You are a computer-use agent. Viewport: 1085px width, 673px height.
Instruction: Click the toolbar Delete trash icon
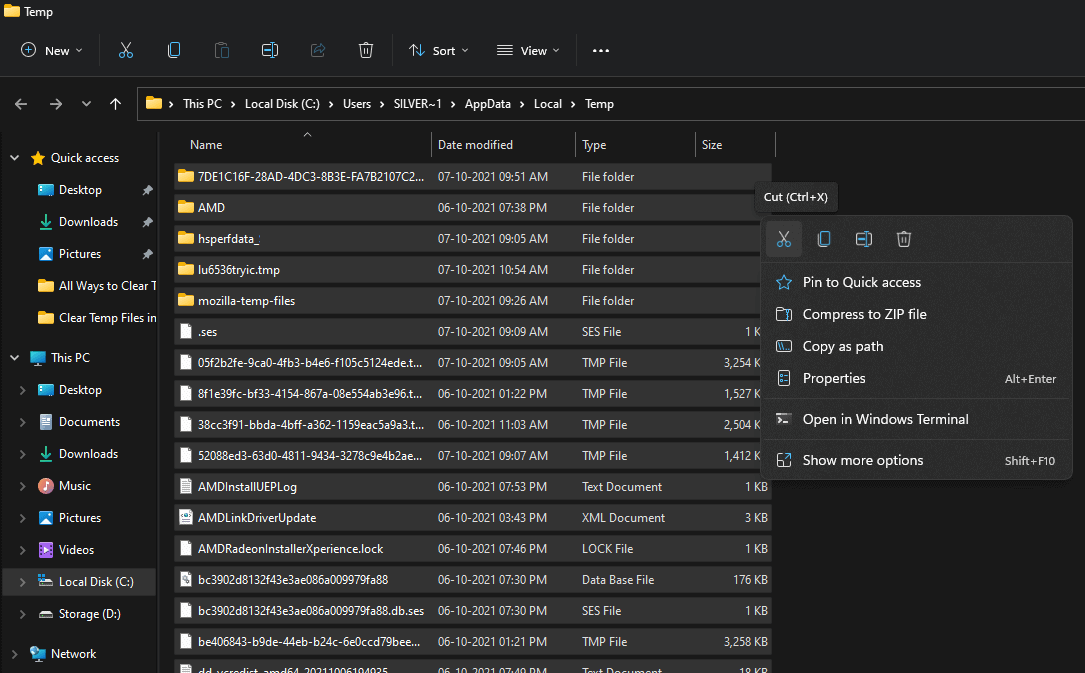click(x=366, y=50)
